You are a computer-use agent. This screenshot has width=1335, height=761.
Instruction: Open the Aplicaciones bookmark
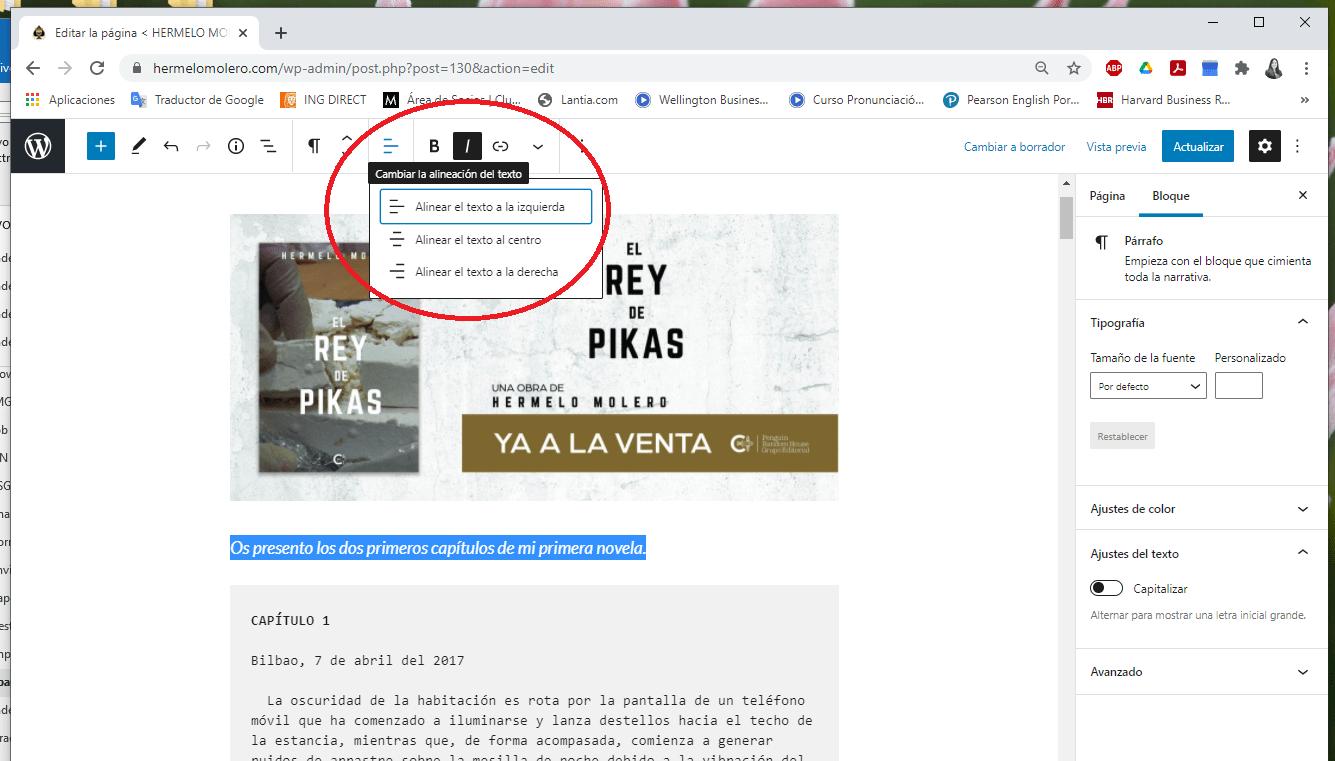point(70,100)
